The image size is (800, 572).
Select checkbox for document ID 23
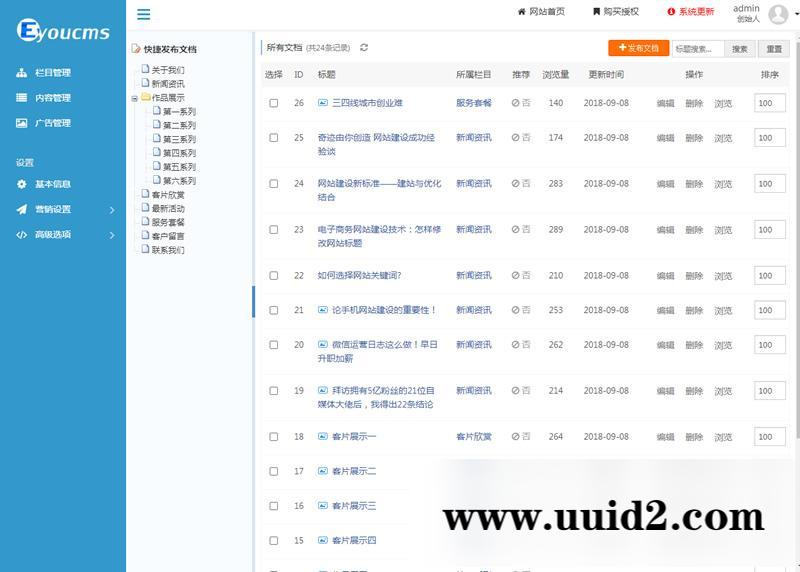[x=274, y=230]
